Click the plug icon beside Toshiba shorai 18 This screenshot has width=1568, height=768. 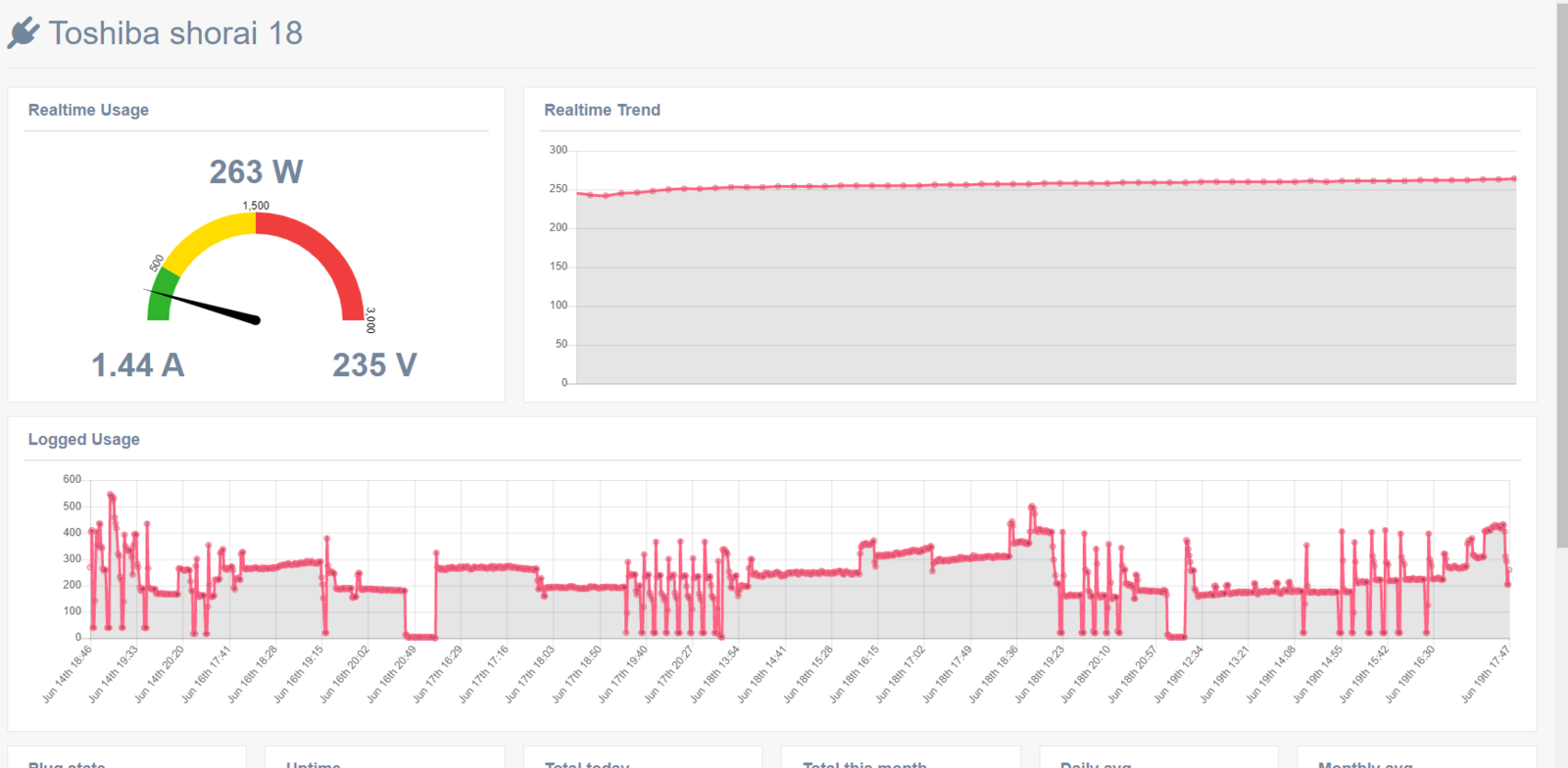(x=24, y=33)
